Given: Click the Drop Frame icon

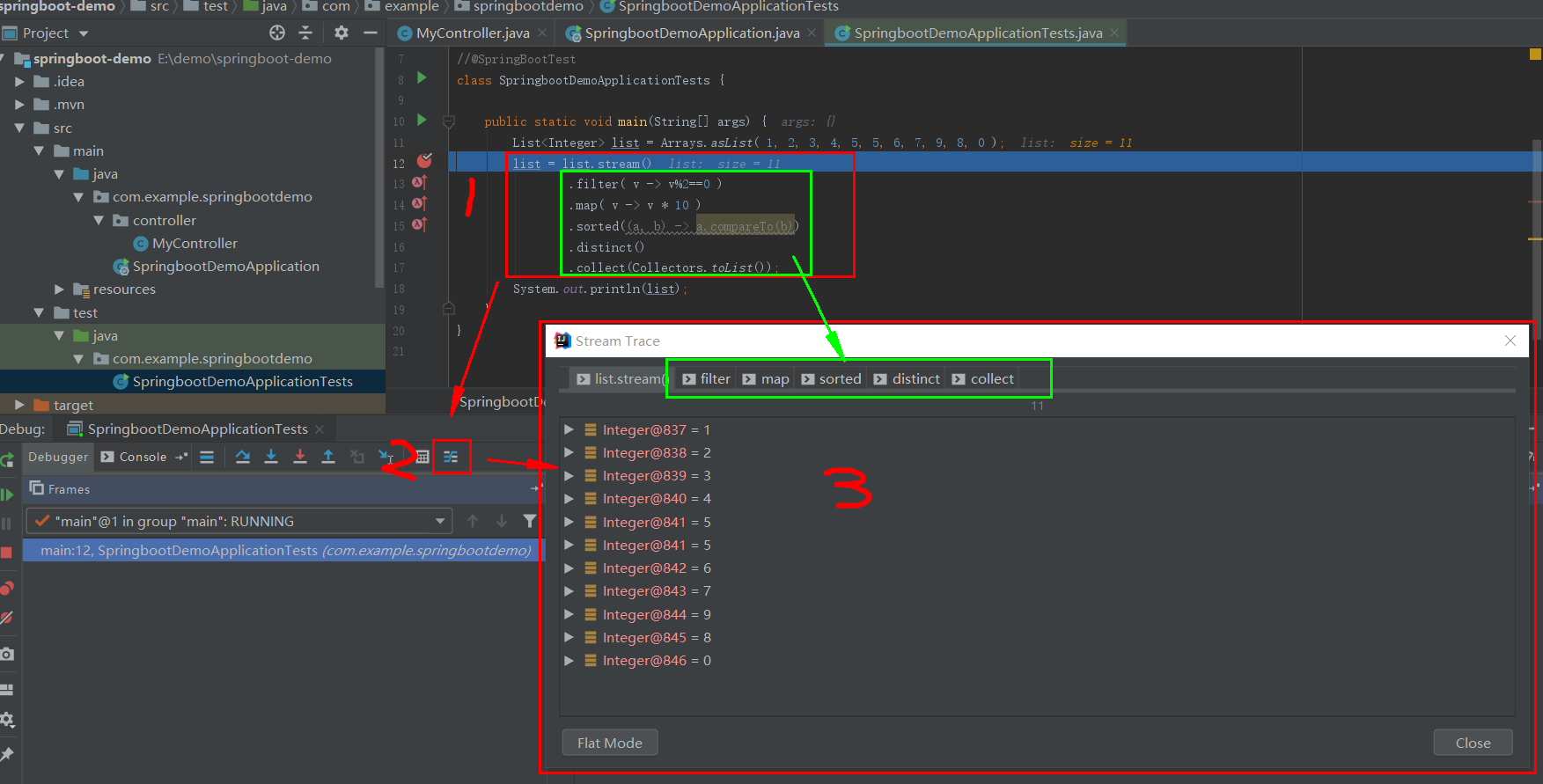Looking at the screenshot, I should pyautogui.click(x=357, y=457).
